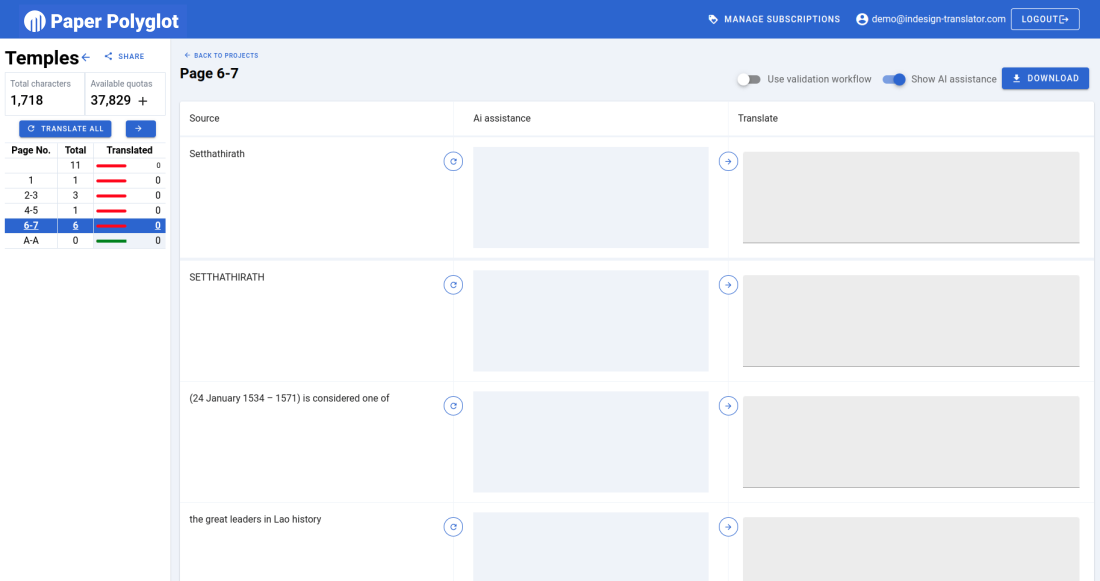
Task: Click the red progress bar for page 1
Action: [111, 181]
